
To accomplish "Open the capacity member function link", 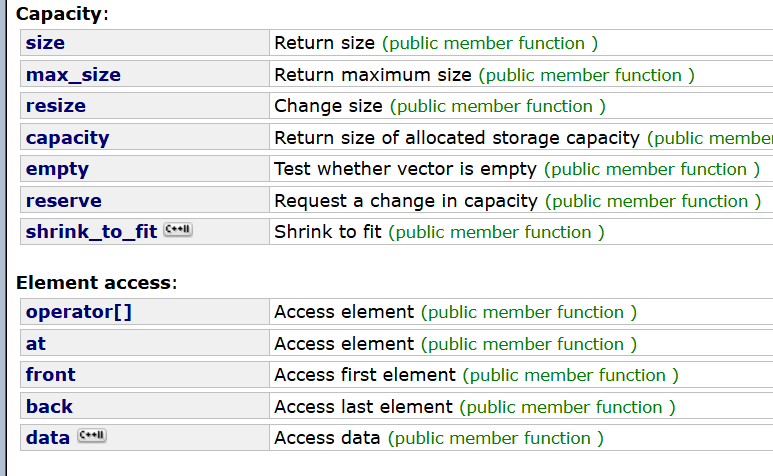I will click(67, 138).
